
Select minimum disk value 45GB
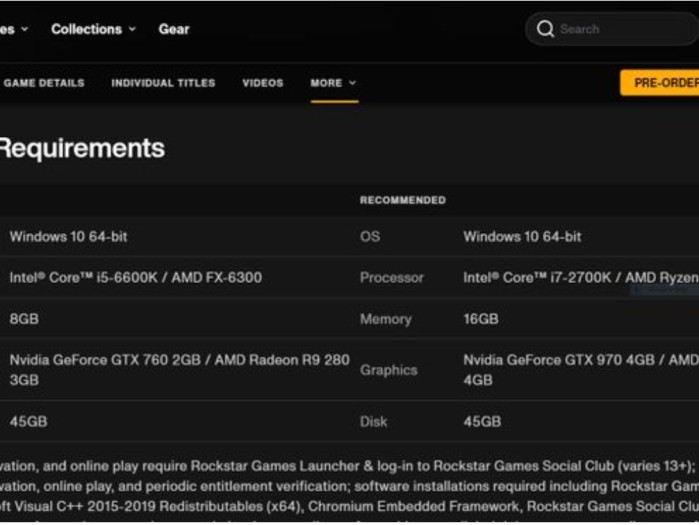pyautogui.click(x=29, y=421)
